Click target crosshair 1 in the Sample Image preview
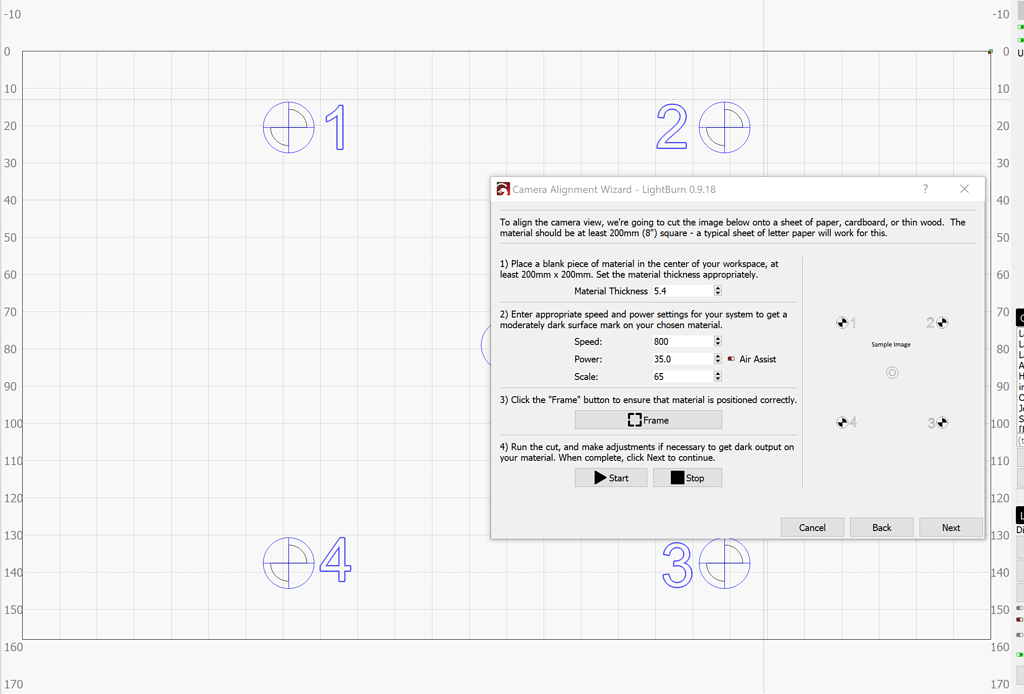Image resolution: width=1024 pixels, height=694 pixels. point(841,322)
